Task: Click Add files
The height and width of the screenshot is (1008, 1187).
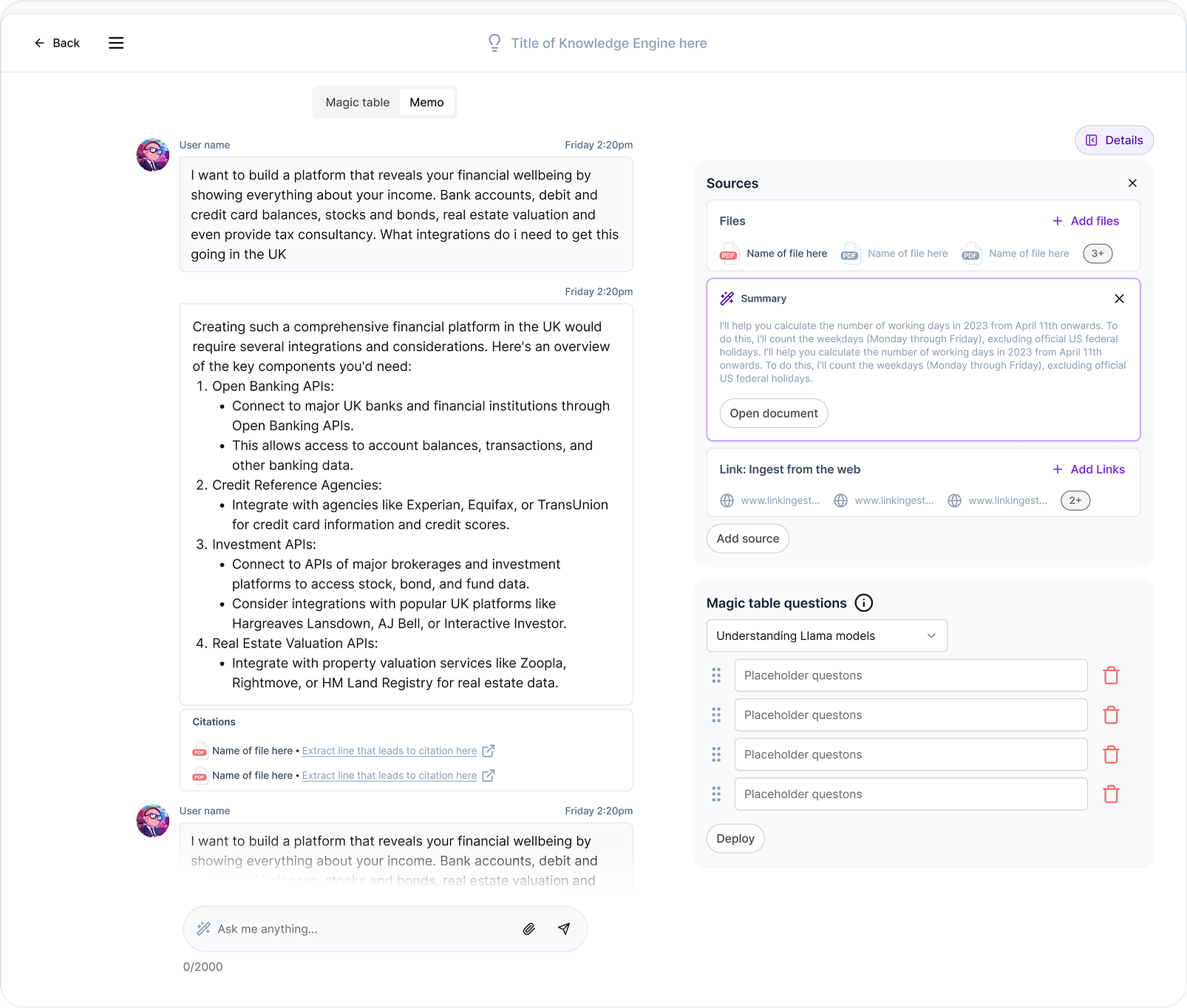Action: click(x=1085, y=221)
